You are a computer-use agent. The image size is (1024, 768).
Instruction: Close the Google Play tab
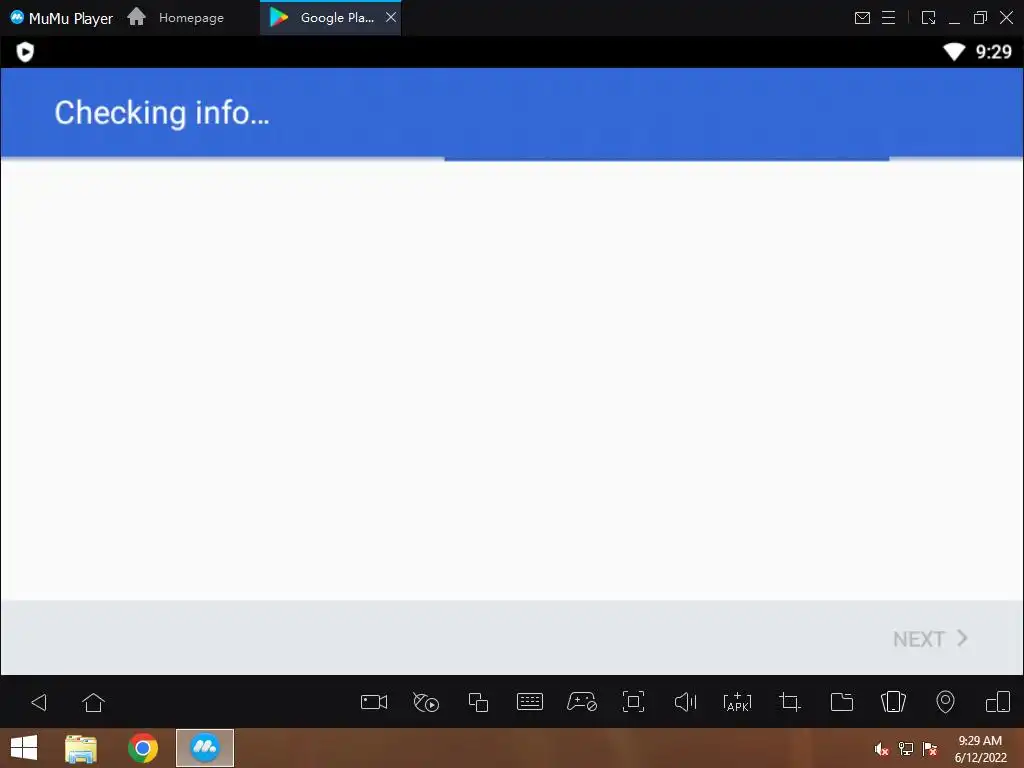[391, 17]
